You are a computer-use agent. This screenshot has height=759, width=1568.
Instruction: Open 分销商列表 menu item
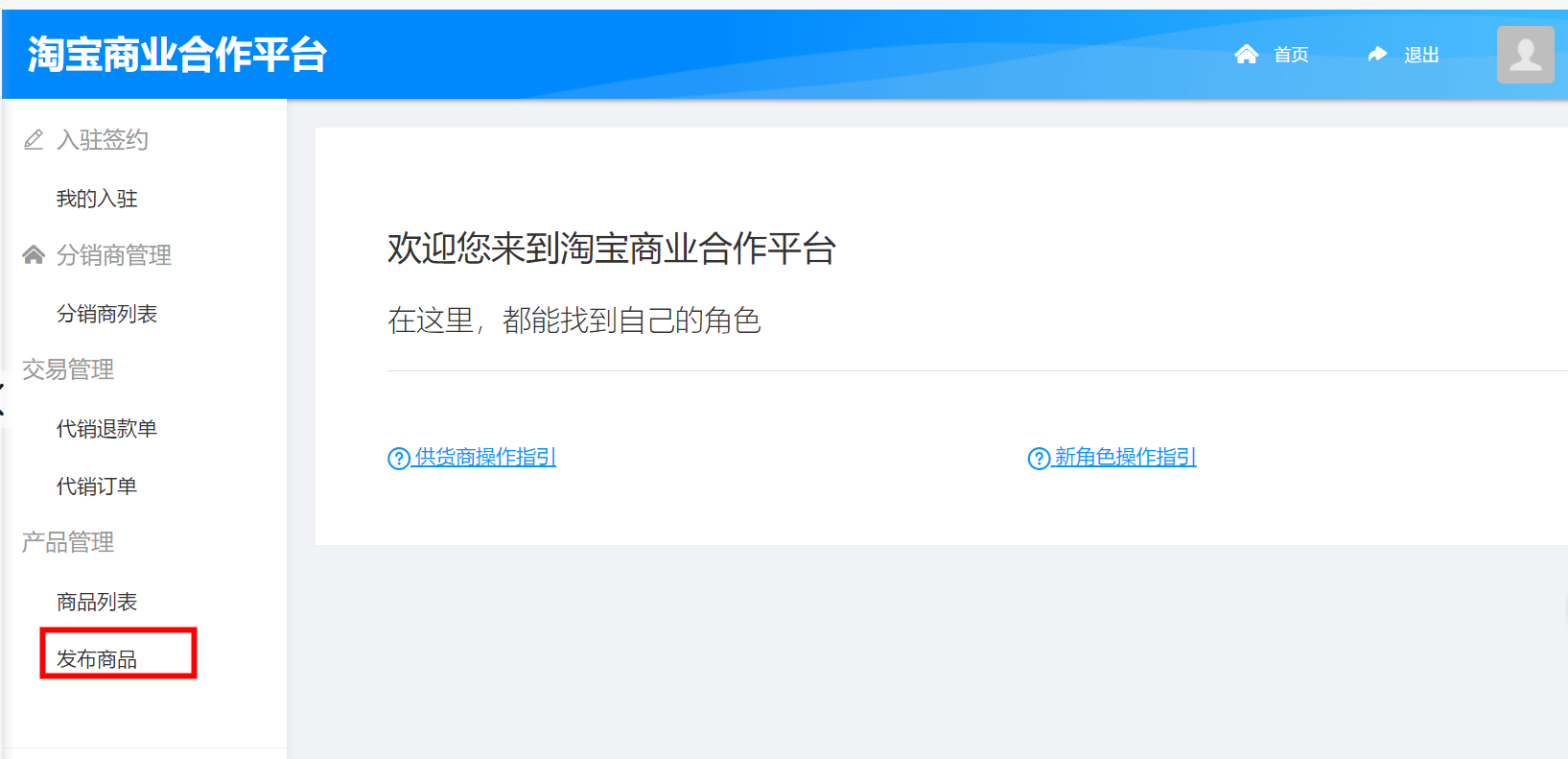(106, 314)
